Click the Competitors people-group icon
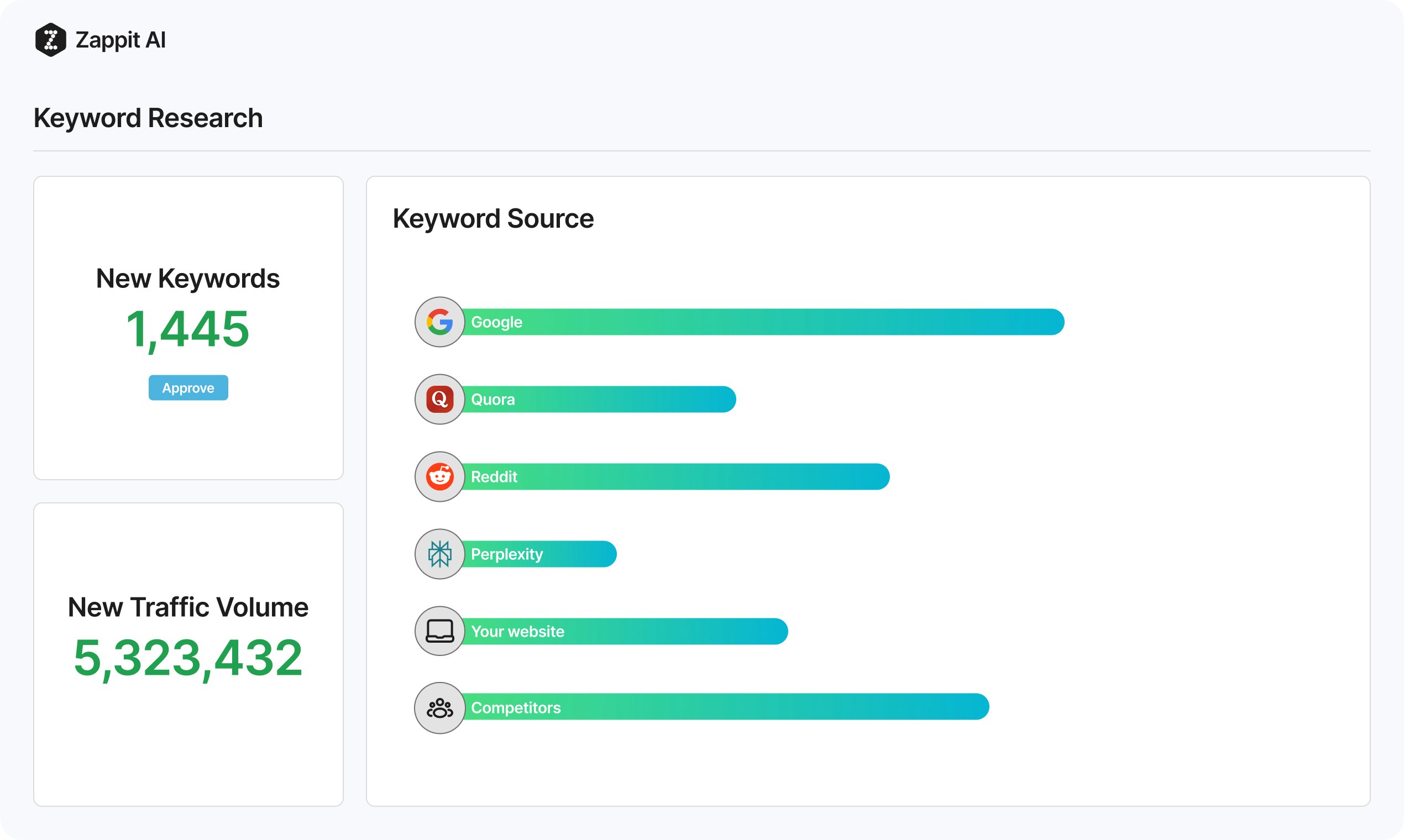This screenshot has height=840, width=1404. [439, 707]
